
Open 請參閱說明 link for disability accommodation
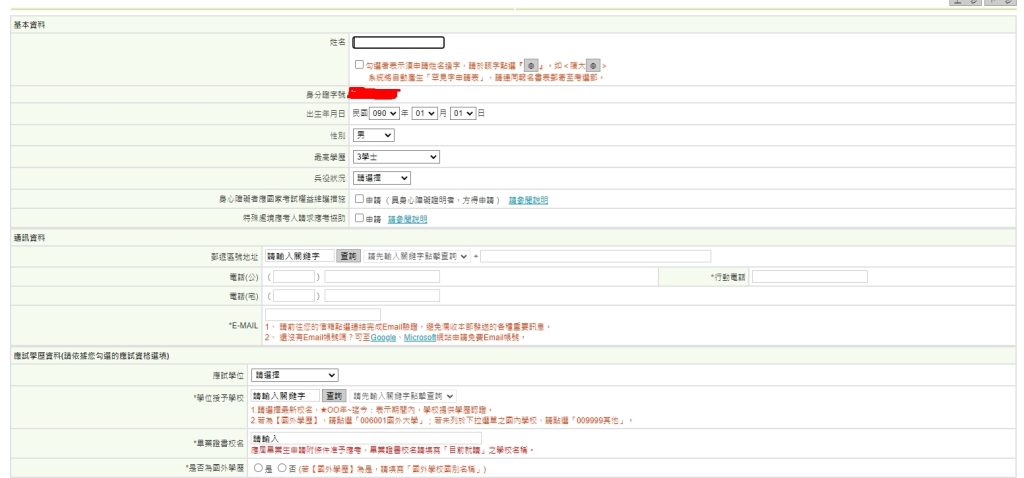(x=528, y=200)
